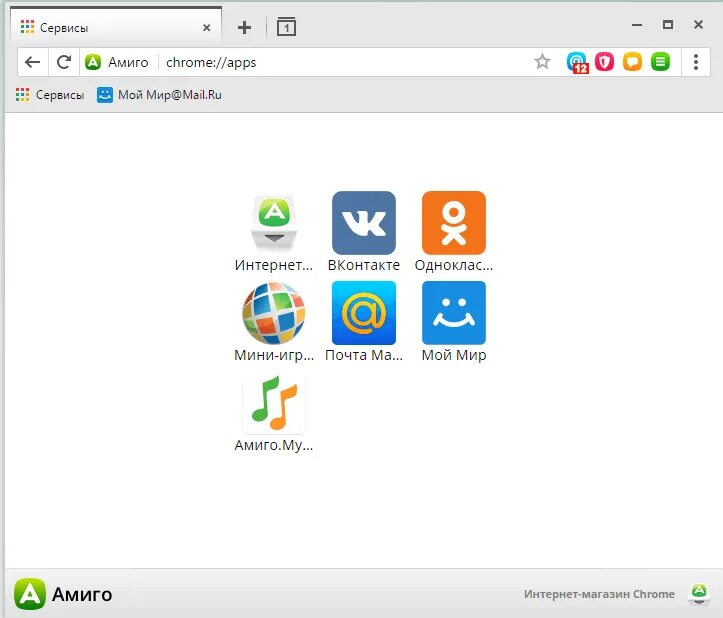Open the Мой Мир app

(x=454, y=313)
